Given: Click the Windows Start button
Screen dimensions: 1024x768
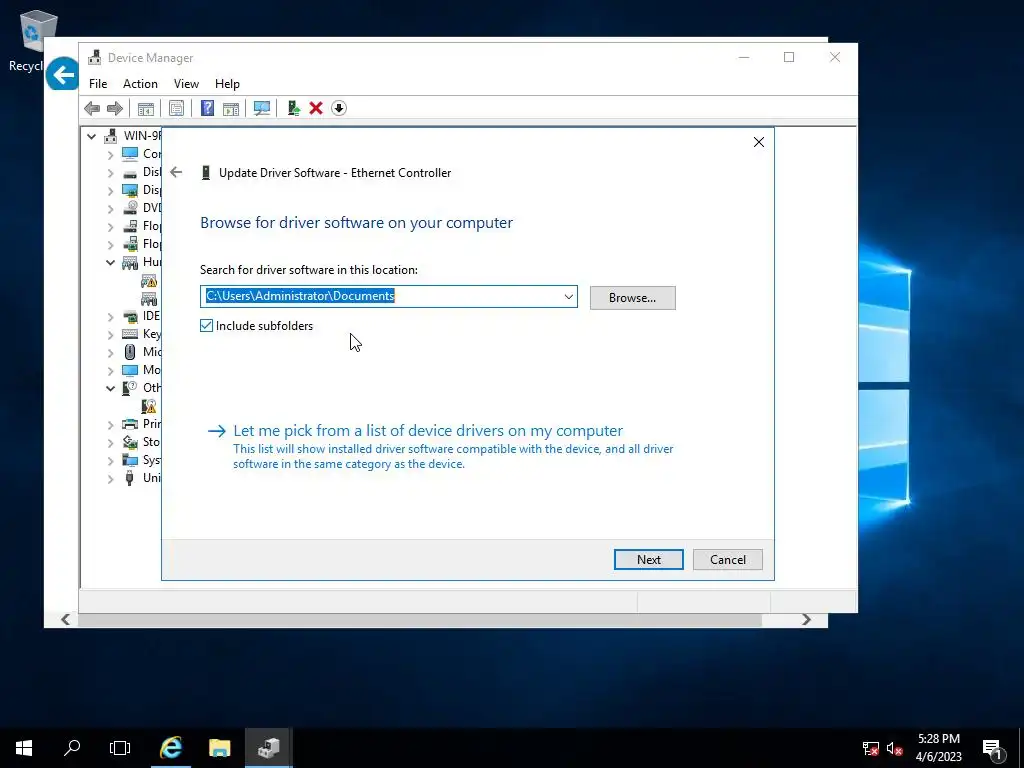Looking at the screenshot, I should pyautogui.click(x=24, y=748).
